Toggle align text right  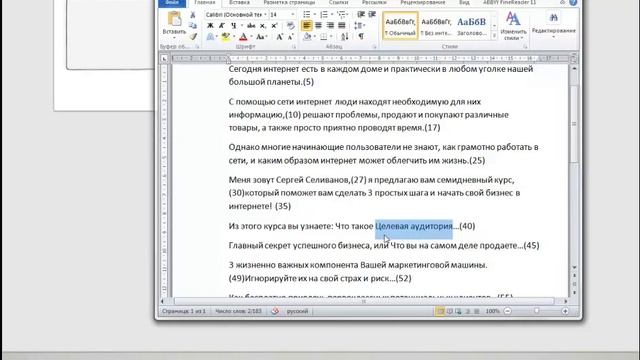coord(330,26)
